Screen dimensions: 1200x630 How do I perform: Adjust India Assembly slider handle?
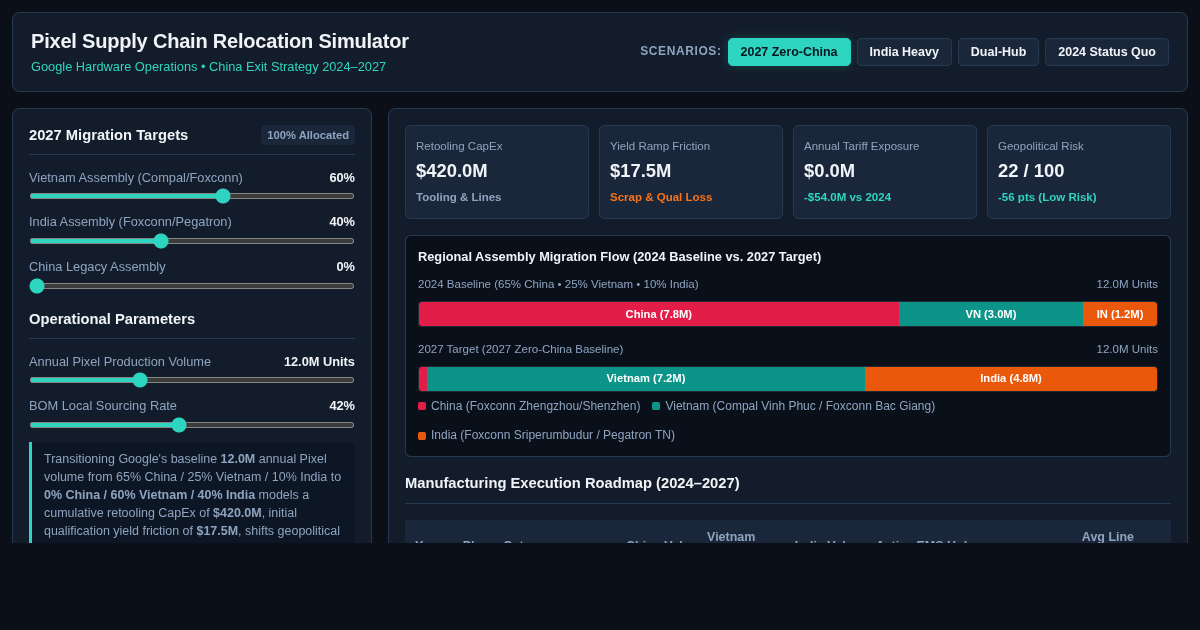pyautogui.click(x=161, y=241)
